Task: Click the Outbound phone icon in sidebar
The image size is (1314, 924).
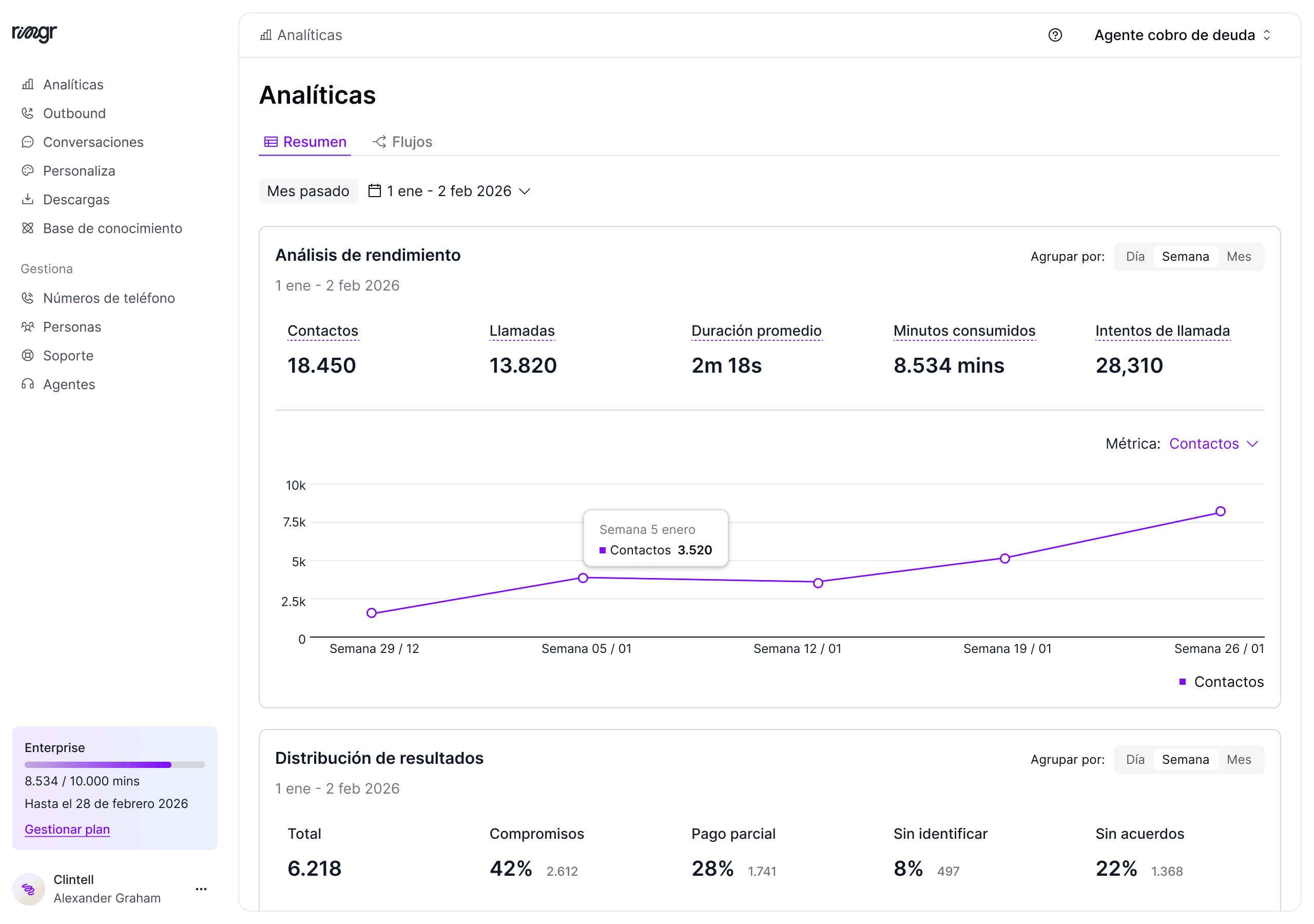Action: click(28, 113)
